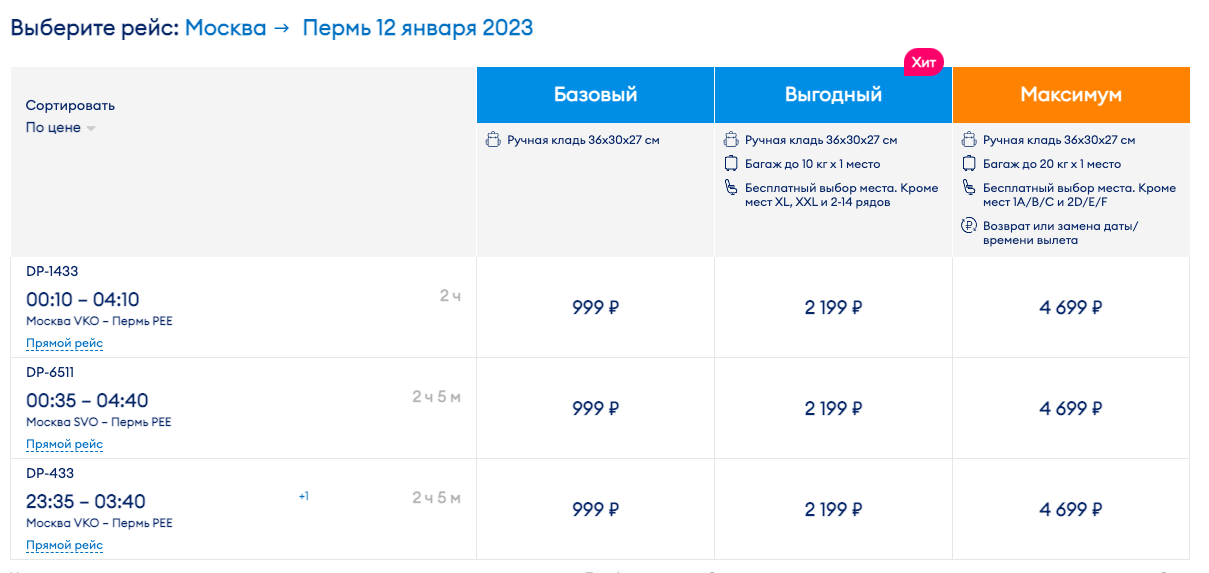Choose 999 ₽ Базовый fare for DP-1433
The width and height of the screenshot is (1209, 573).
[x=596, y=307]
